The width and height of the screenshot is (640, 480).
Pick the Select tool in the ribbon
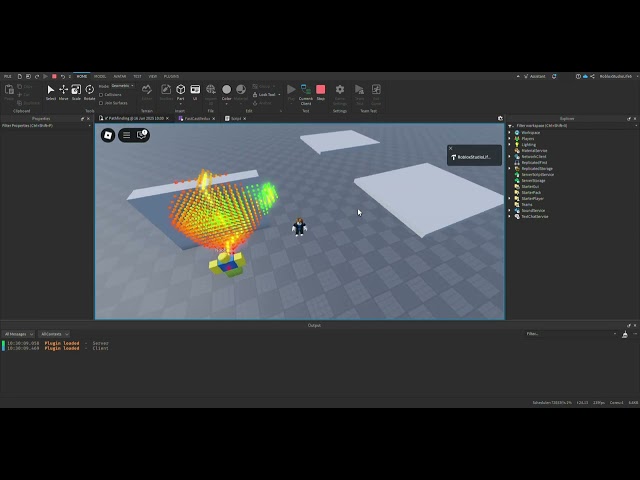[51, 92]
